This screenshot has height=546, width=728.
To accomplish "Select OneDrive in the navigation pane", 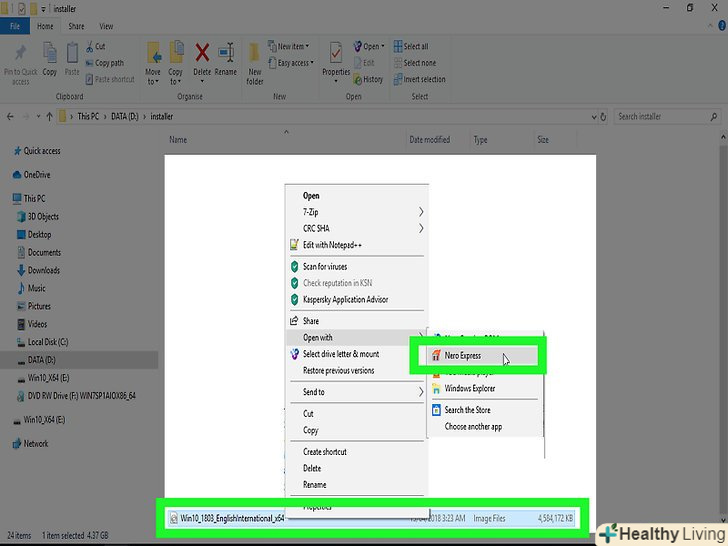I will 32,175.
